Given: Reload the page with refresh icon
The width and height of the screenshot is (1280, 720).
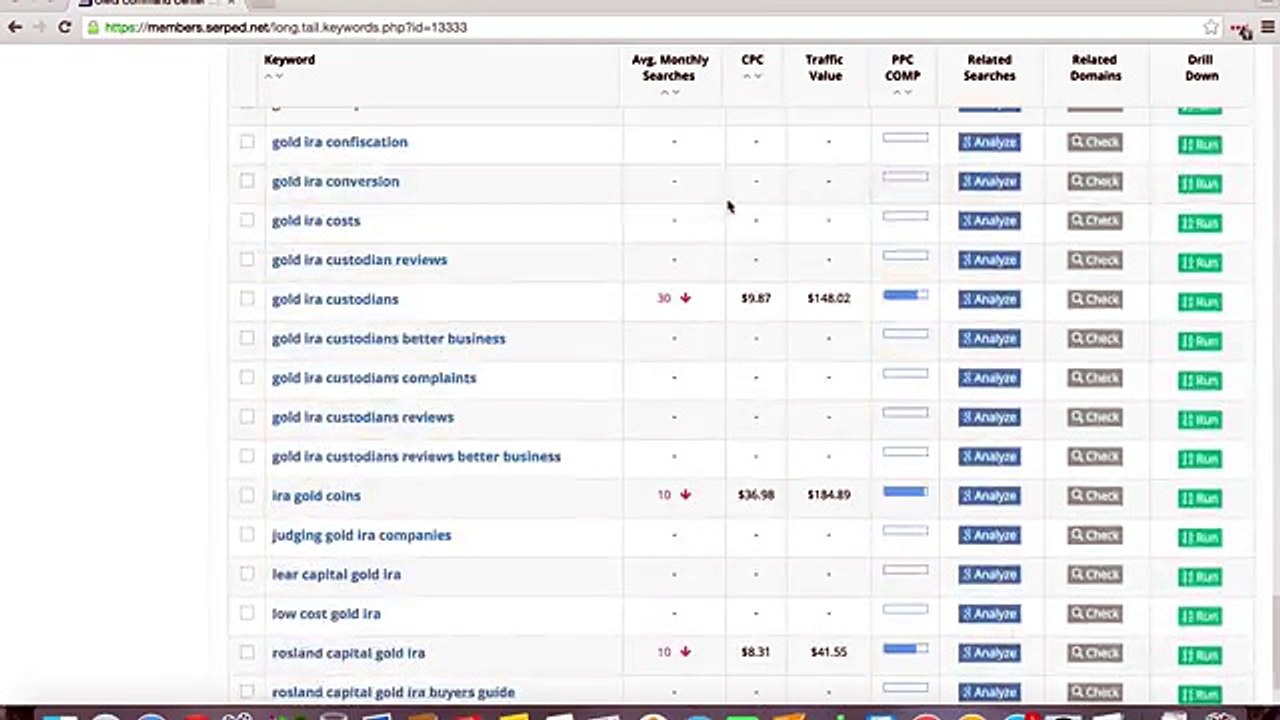Looking at the screenshot, I should (x=64, y=27).
